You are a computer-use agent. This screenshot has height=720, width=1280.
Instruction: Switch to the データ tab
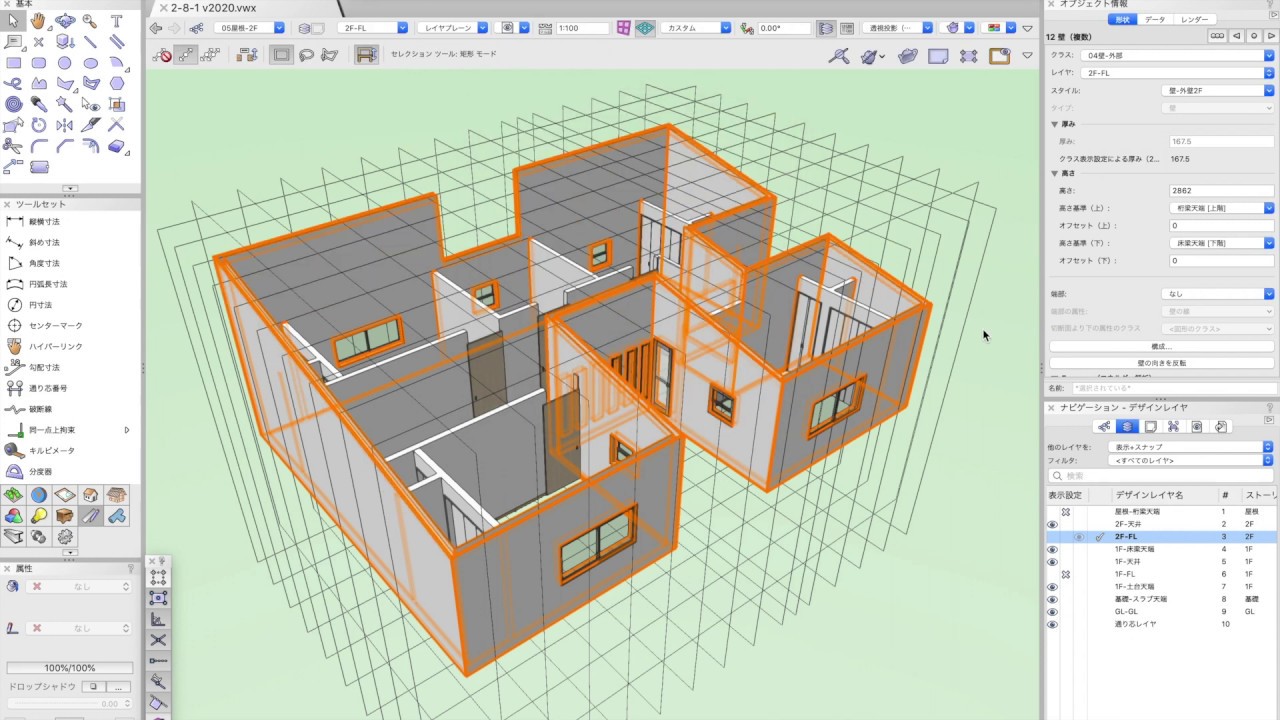(1154, 19)
